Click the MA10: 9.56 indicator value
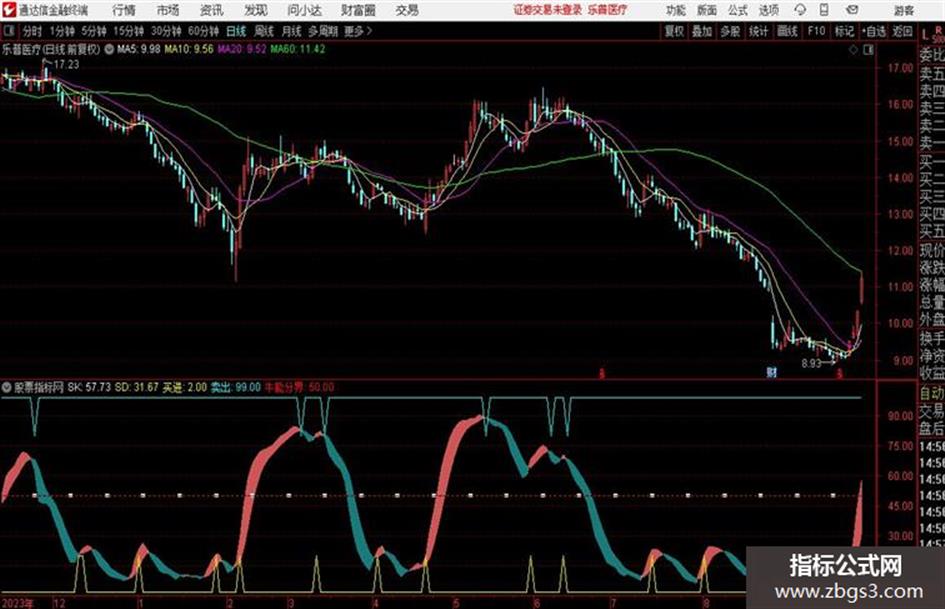 click(189, 49)
